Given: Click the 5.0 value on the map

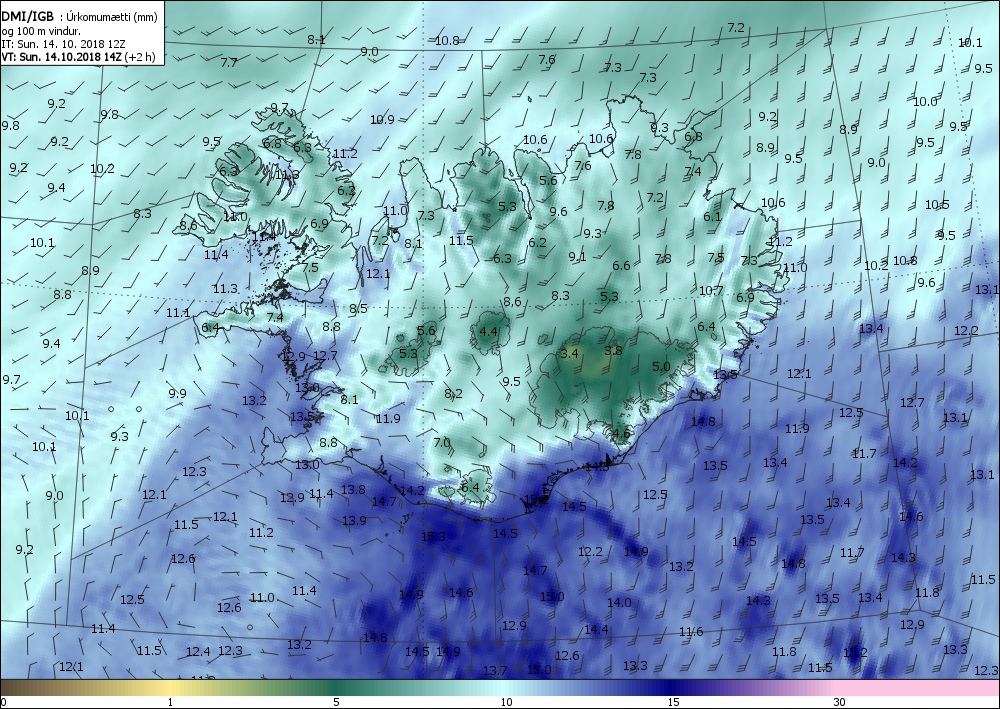Looking at the screenshot, I should pyautogui.click(x=661, y=366).
